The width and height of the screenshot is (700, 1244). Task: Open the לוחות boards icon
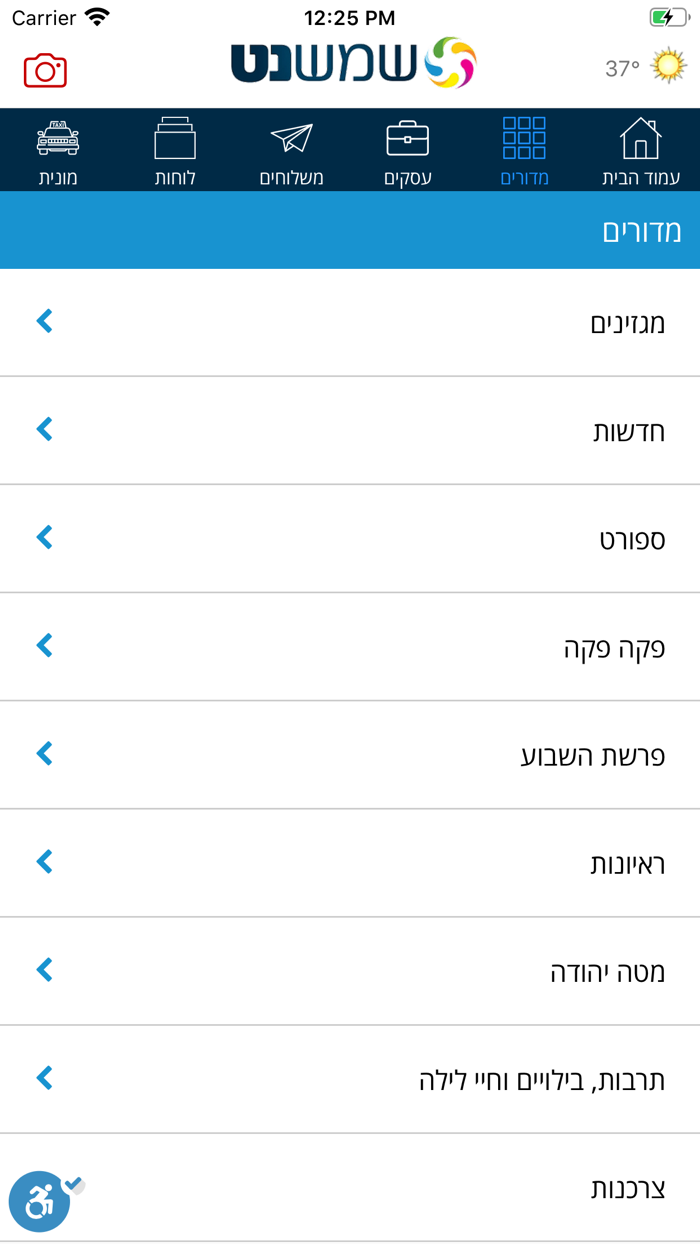coord(176,140)
